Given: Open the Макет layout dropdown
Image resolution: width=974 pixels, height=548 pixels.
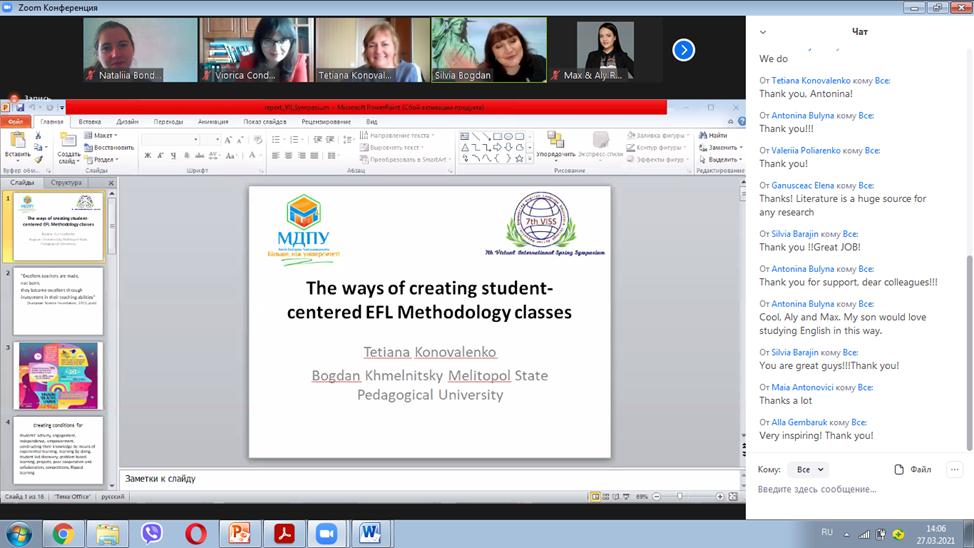Looking at the screenshot, I should [101, 135].
